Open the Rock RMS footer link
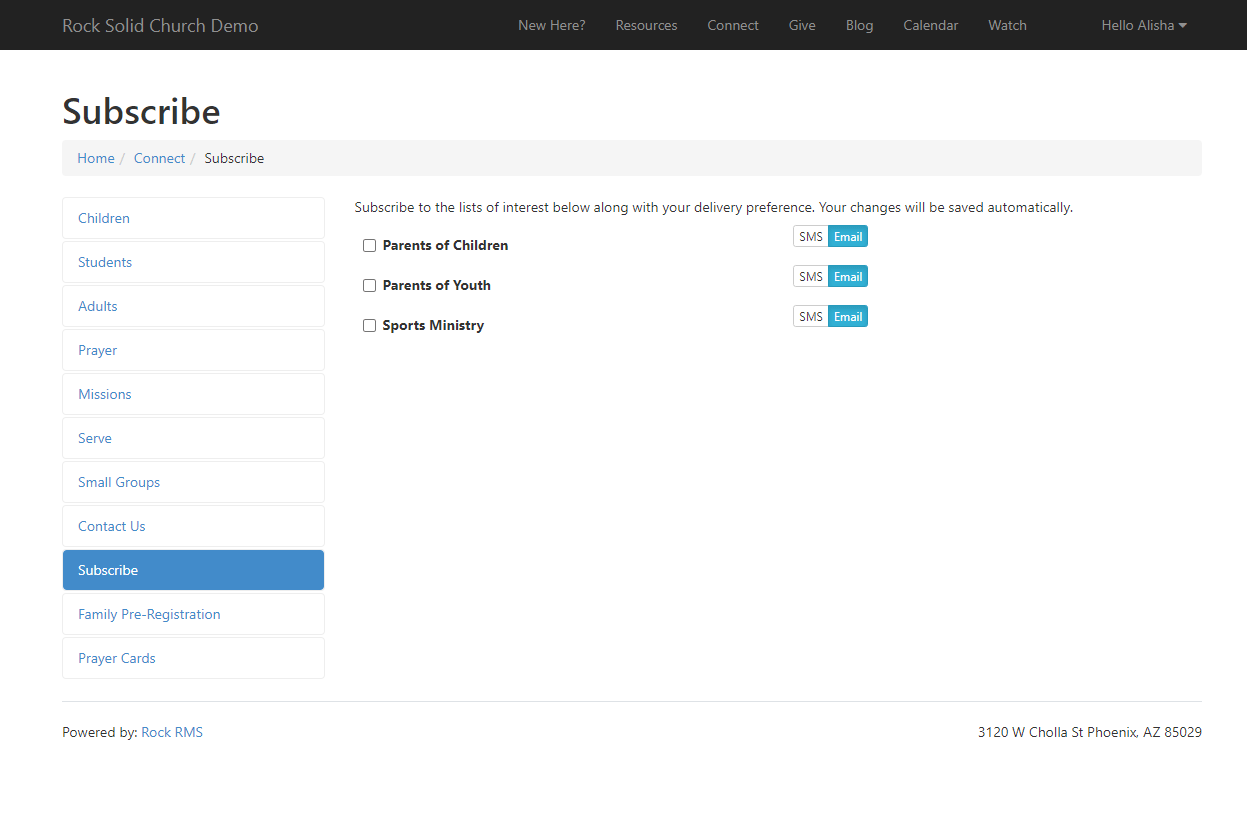 point(172,732)
